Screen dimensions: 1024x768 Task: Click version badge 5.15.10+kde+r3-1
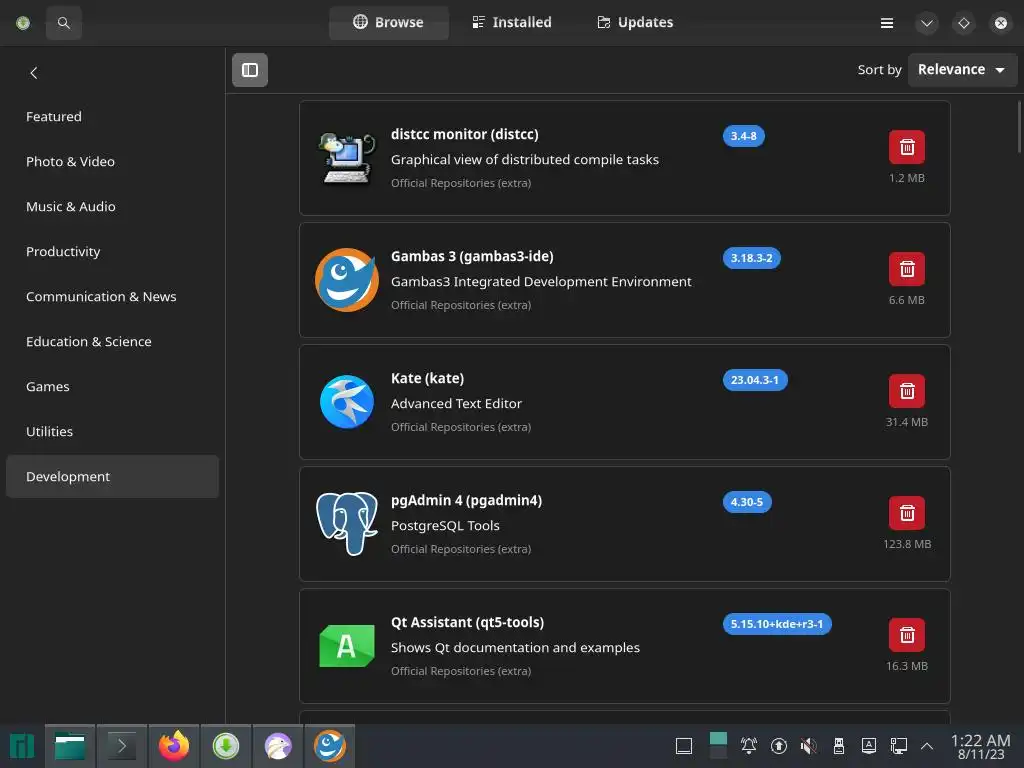click(776, 624)
